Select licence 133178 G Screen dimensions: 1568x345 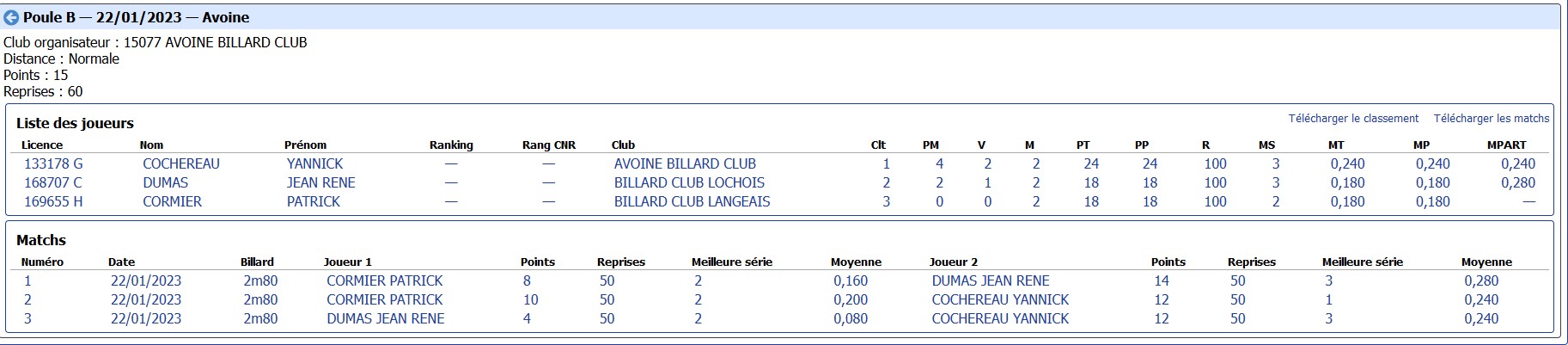[x=53, y=163]
